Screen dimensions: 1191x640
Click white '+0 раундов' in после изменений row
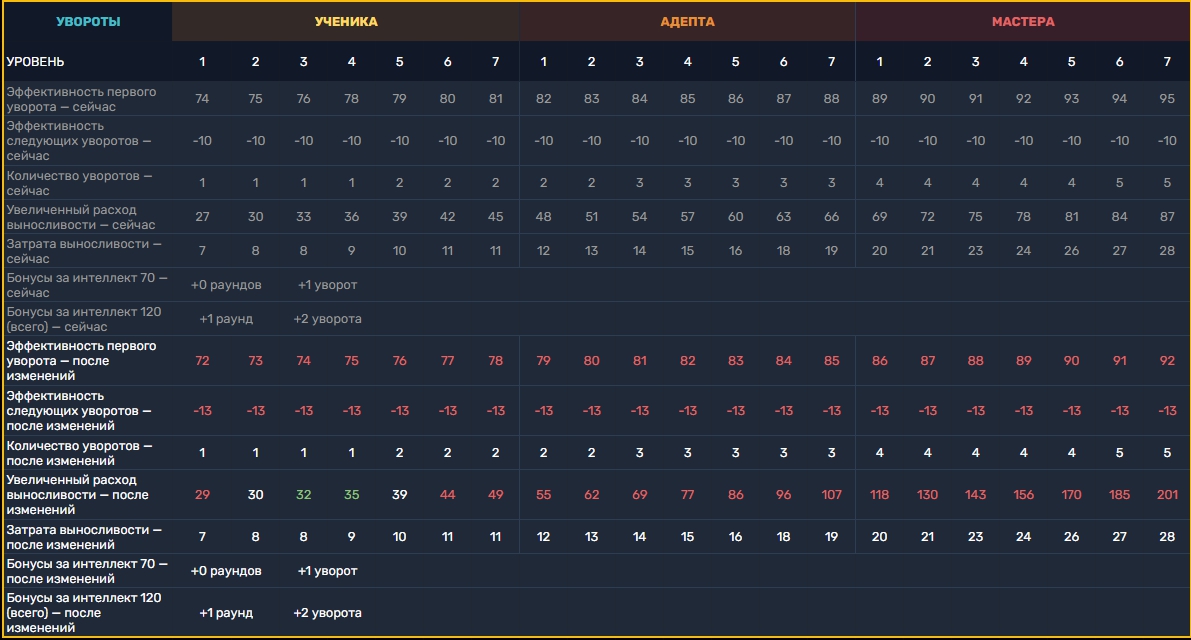point(226,572)
